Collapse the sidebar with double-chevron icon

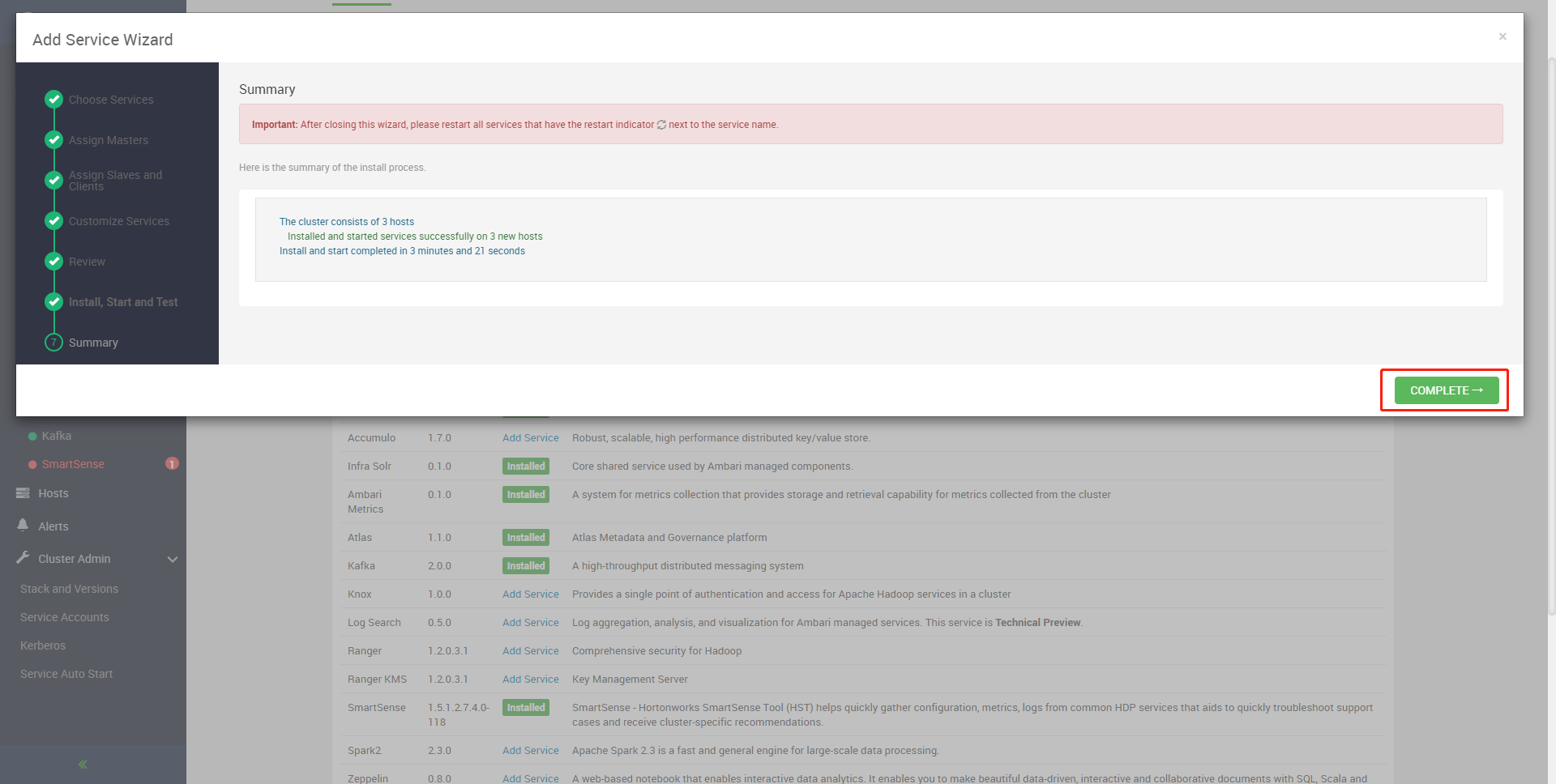point(83,764)
